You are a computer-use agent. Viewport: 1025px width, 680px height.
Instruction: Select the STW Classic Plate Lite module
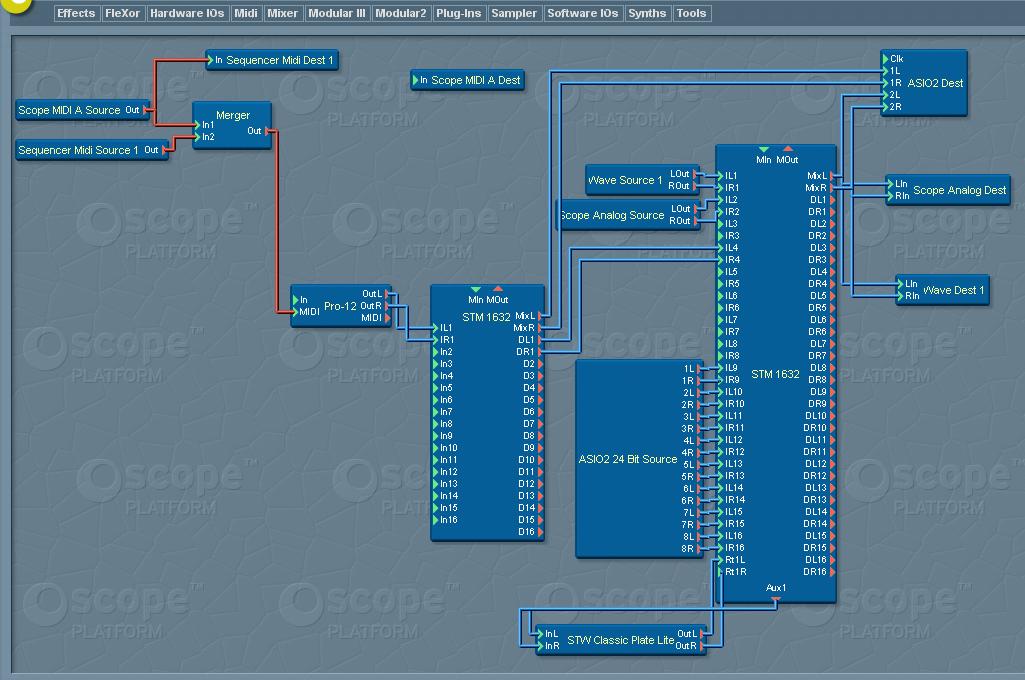[621, 639]
